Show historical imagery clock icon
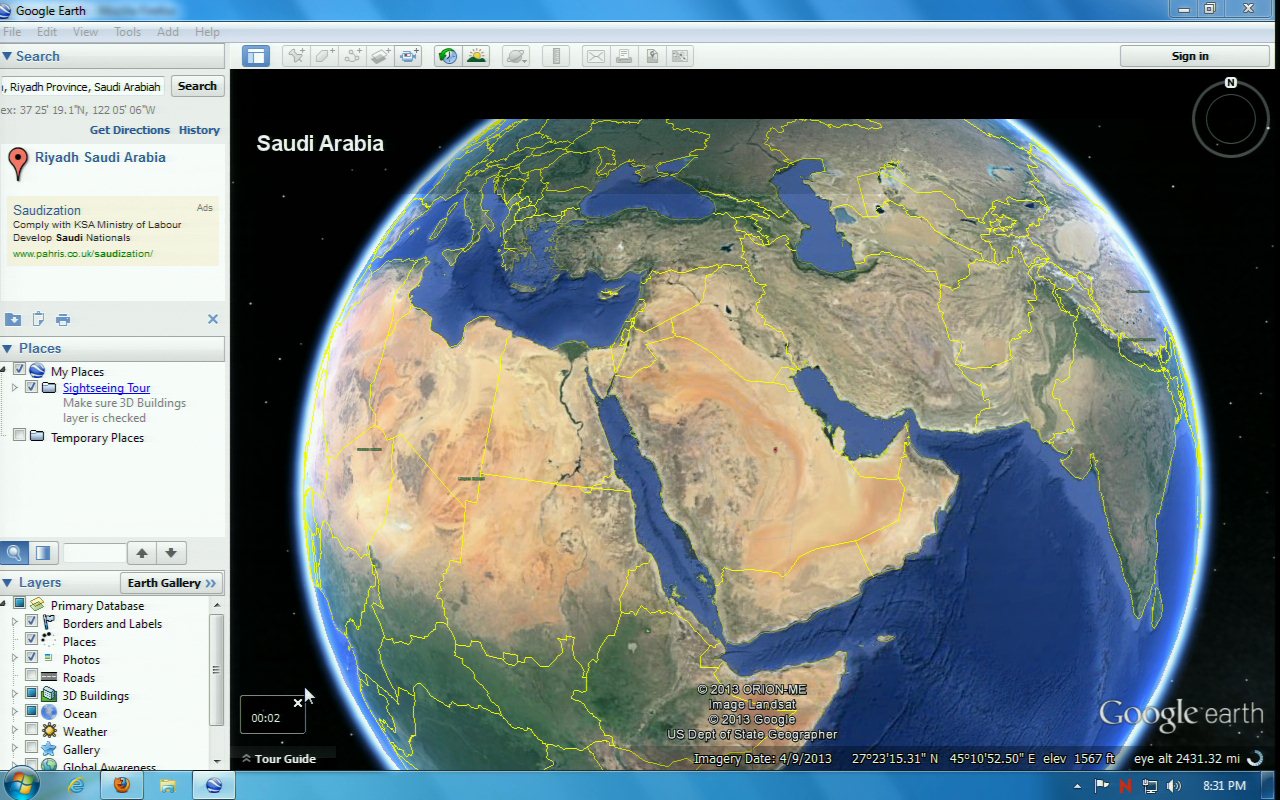 pos(448,56)
